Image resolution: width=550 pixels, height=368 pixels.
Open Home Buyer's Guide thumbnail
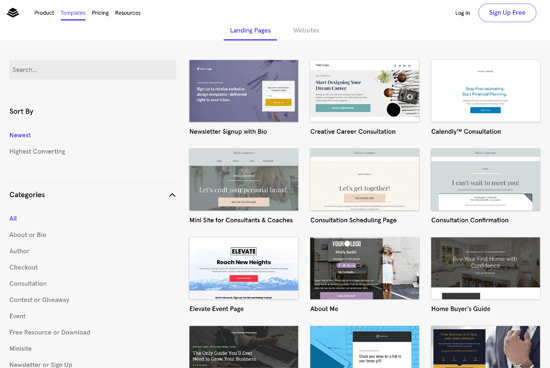tap(485, 268)
